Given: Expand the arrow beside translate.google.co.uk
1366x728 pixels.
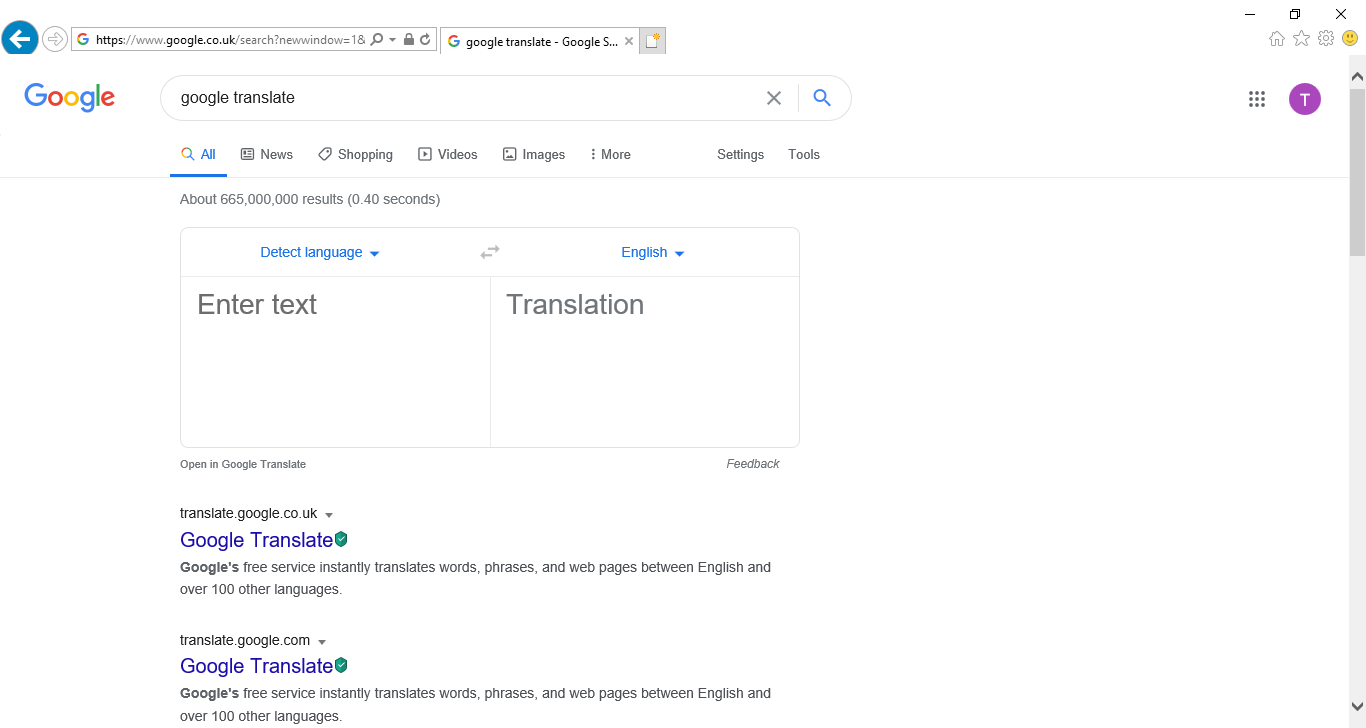Looking at the screenshot, I should click(x=329, y=515).
